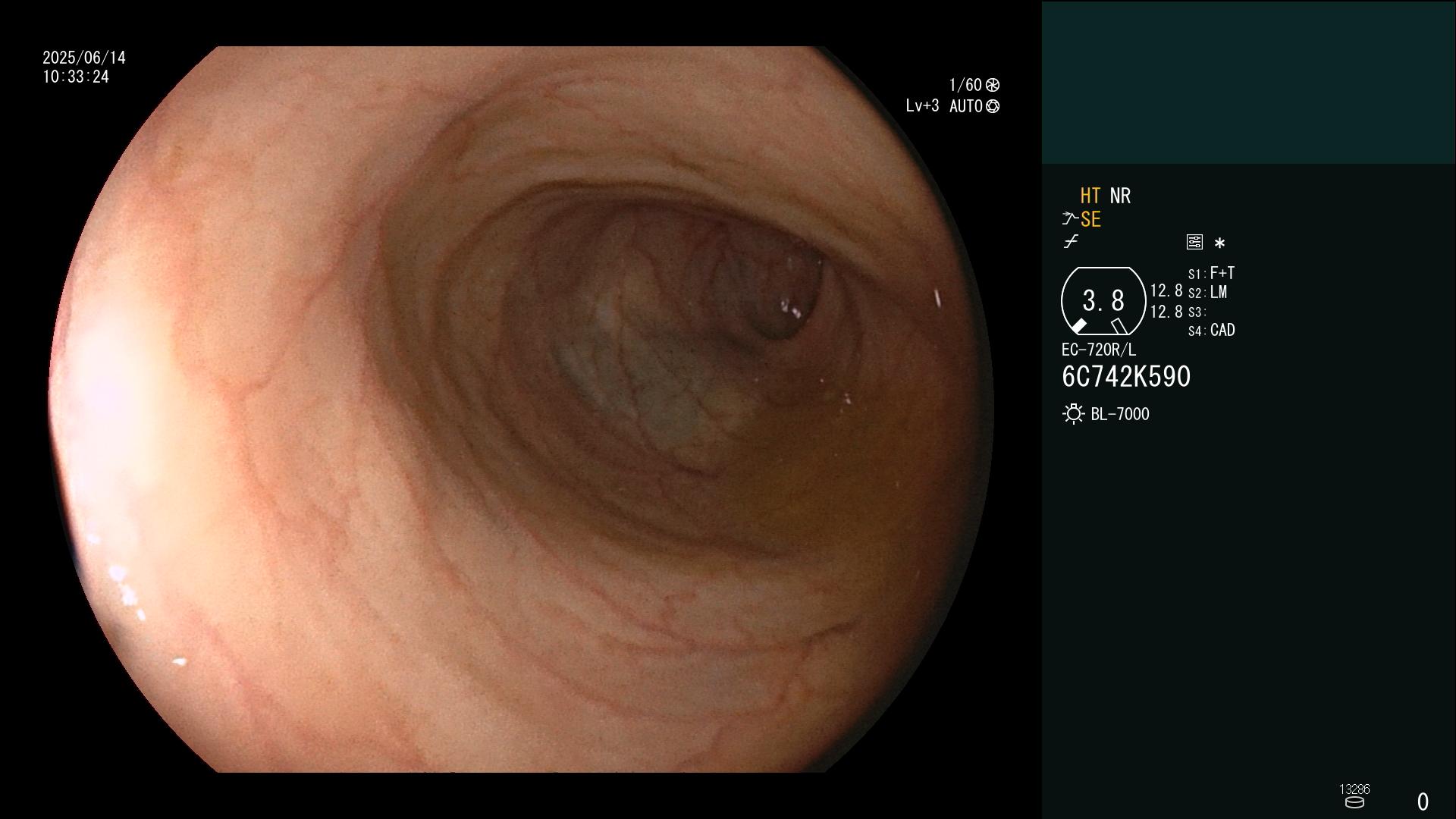The image size is (1456, 819).
Task: Click the storage disk icon under 13286
Action: tap(1354, 802)
